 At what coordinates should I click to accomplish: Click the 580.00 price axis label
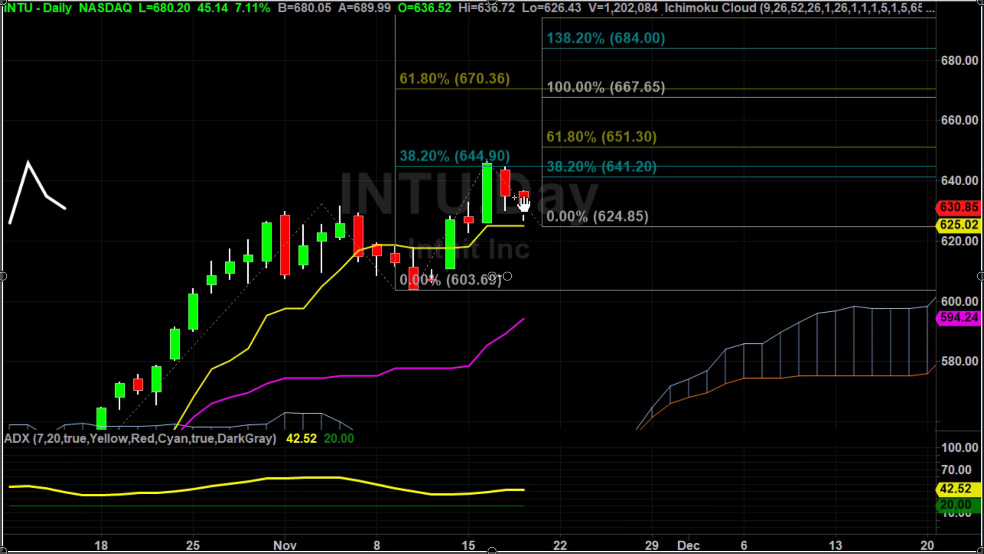tap(960, 361)
